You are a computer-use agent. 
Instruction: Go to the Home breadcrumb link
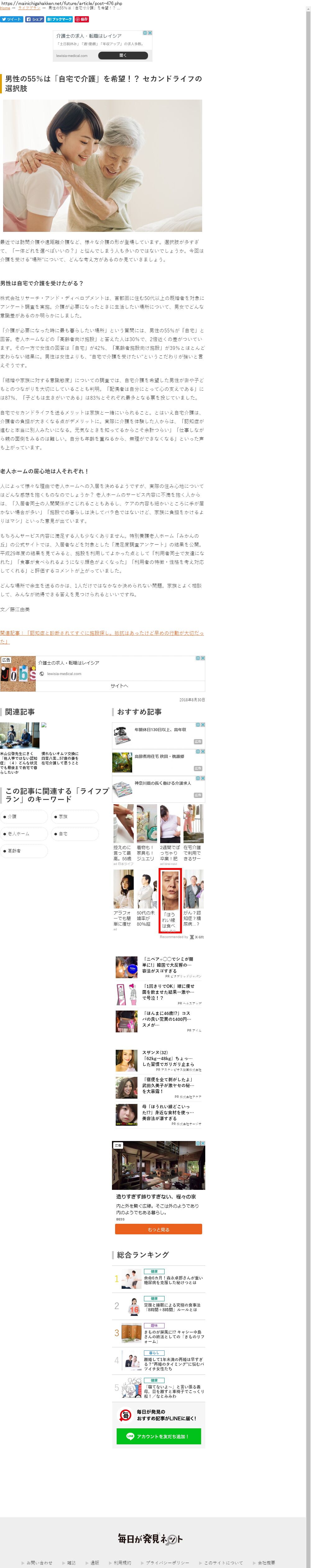5,8
